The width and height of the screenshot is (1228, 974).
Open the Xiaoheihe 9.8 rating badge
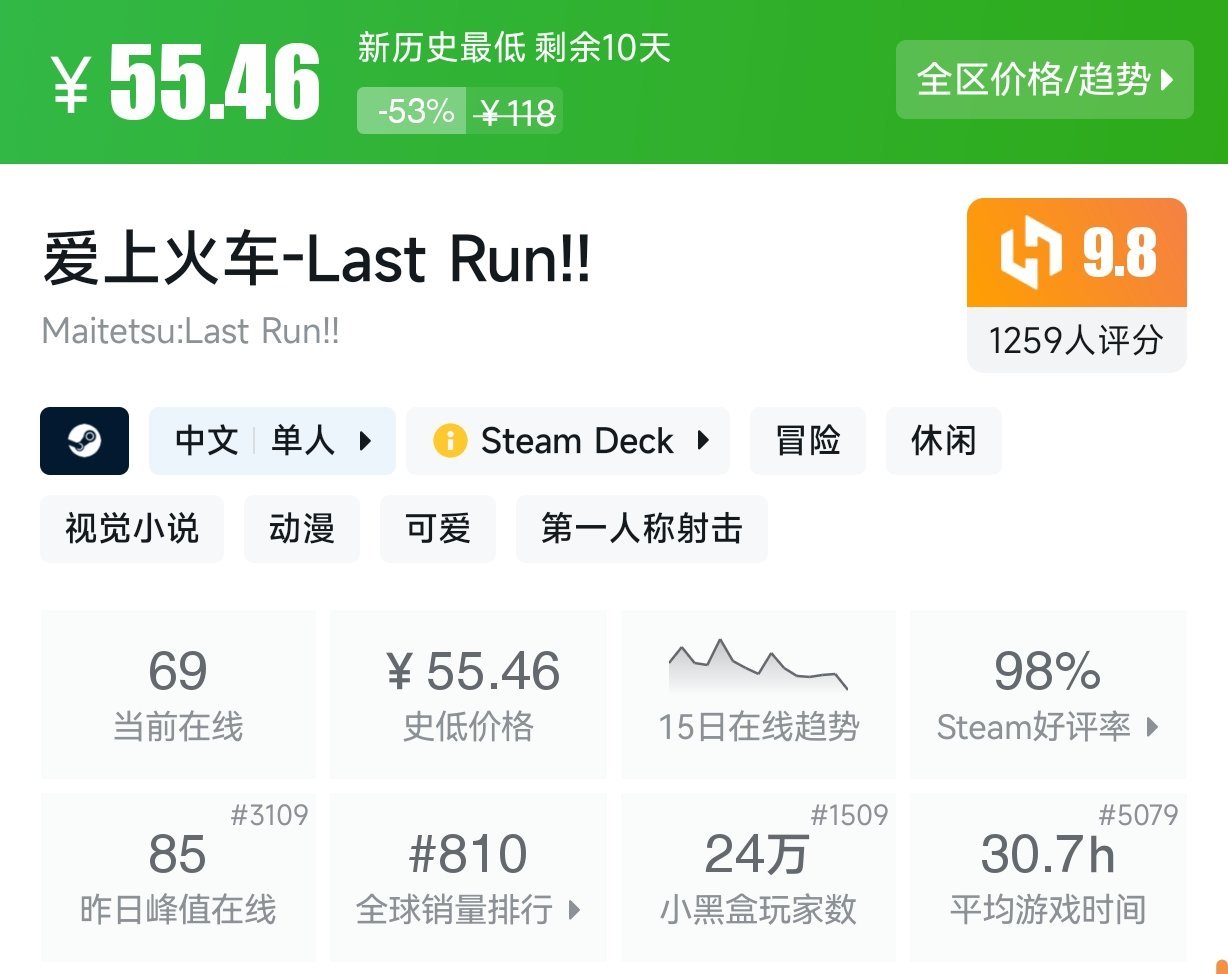pos(1076,252)
